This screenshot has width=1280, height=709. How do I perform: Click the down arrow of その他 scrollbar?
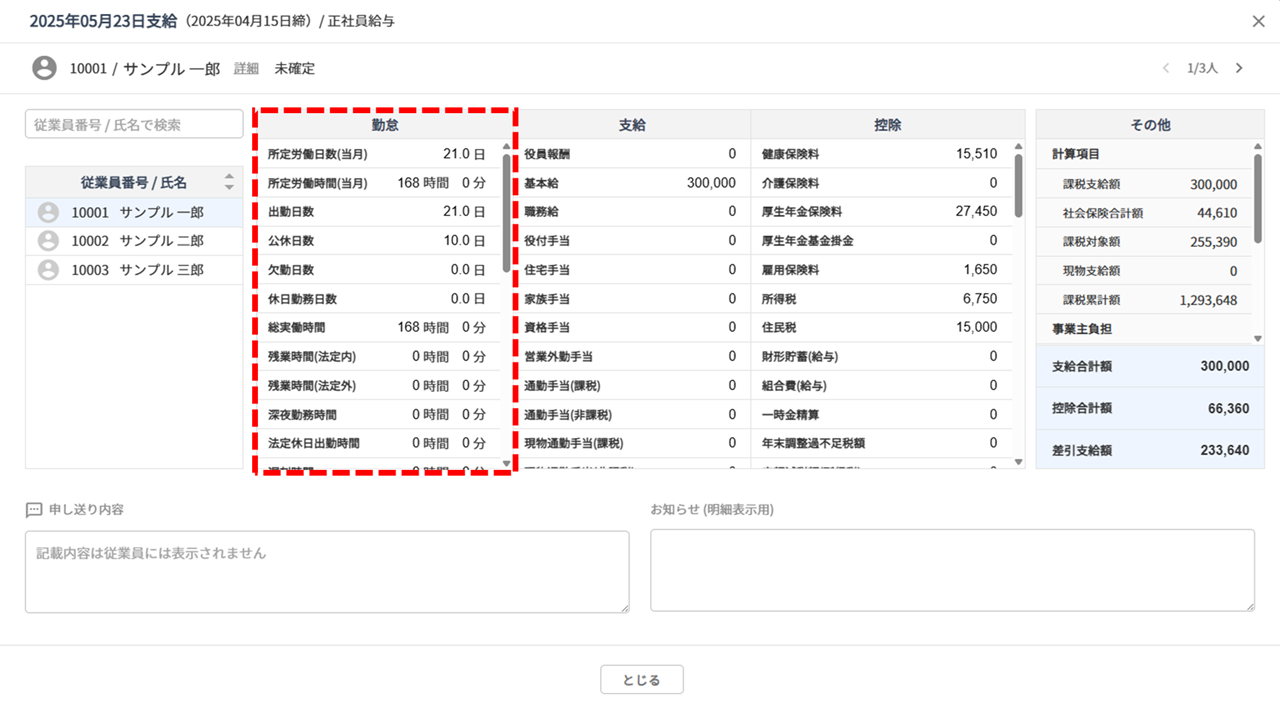coord(1258,339)
